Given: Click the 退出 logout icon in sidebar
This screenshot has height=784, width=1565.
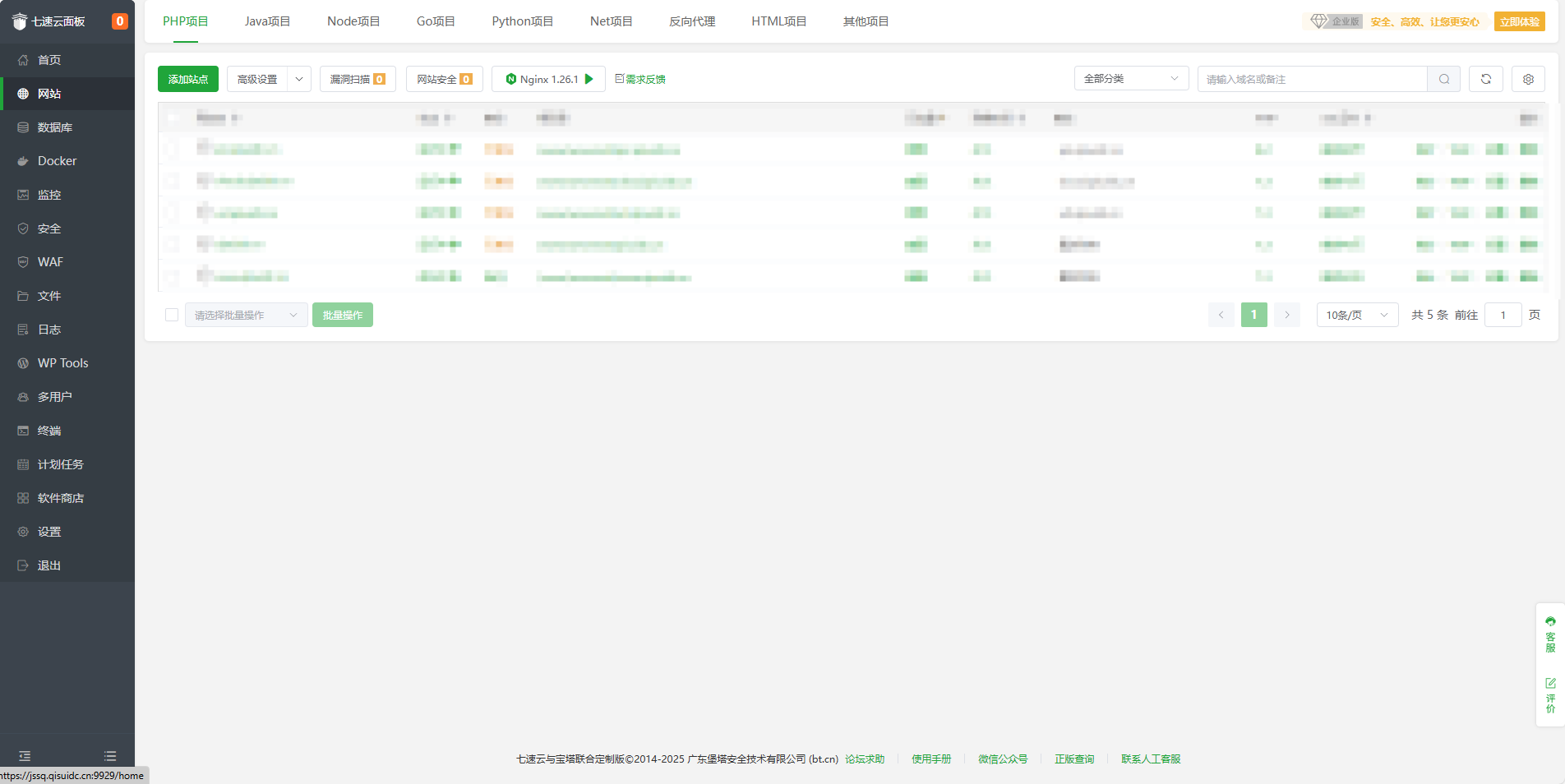Looking at the screenshot, I should tap(23, 565).
